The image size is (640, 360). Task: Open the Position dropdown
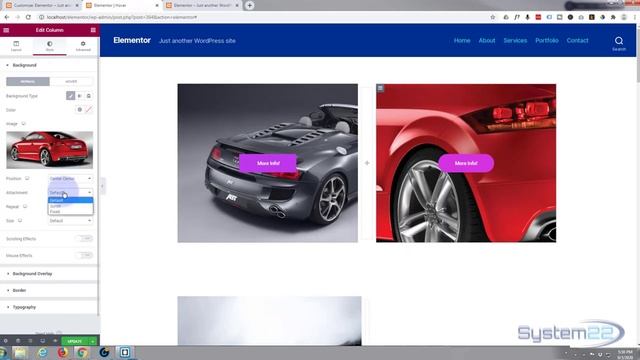point(71,179)
